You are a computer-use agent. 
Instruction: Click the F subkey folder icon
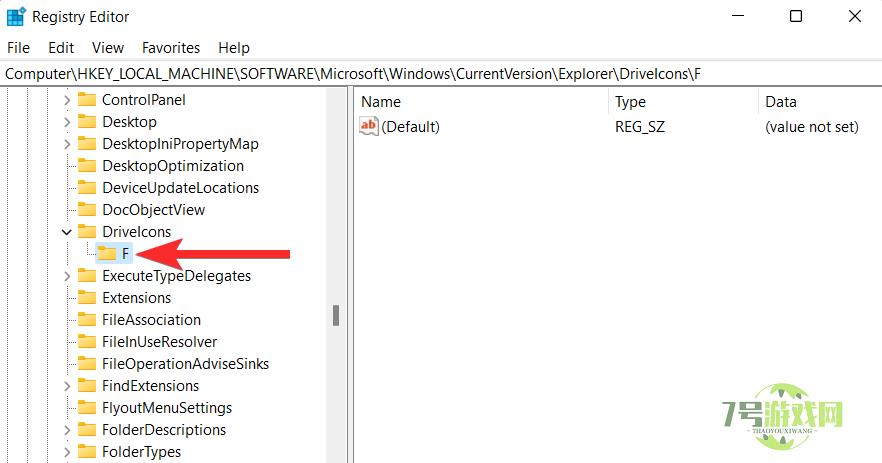[x=106, y=253]
